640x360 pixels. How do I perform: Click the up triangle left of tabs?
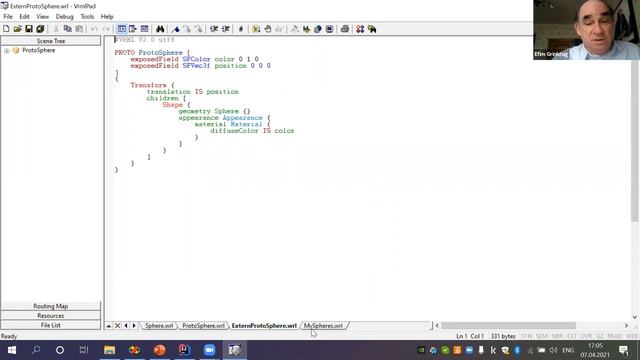[109, 326]
